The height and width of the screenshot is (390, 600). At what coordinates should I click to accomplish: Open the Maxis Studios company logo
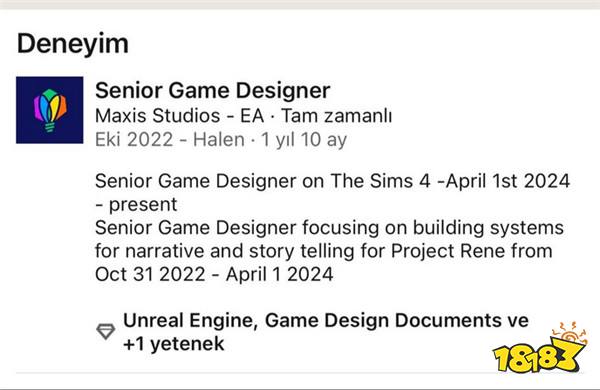(x=49, y=110)
